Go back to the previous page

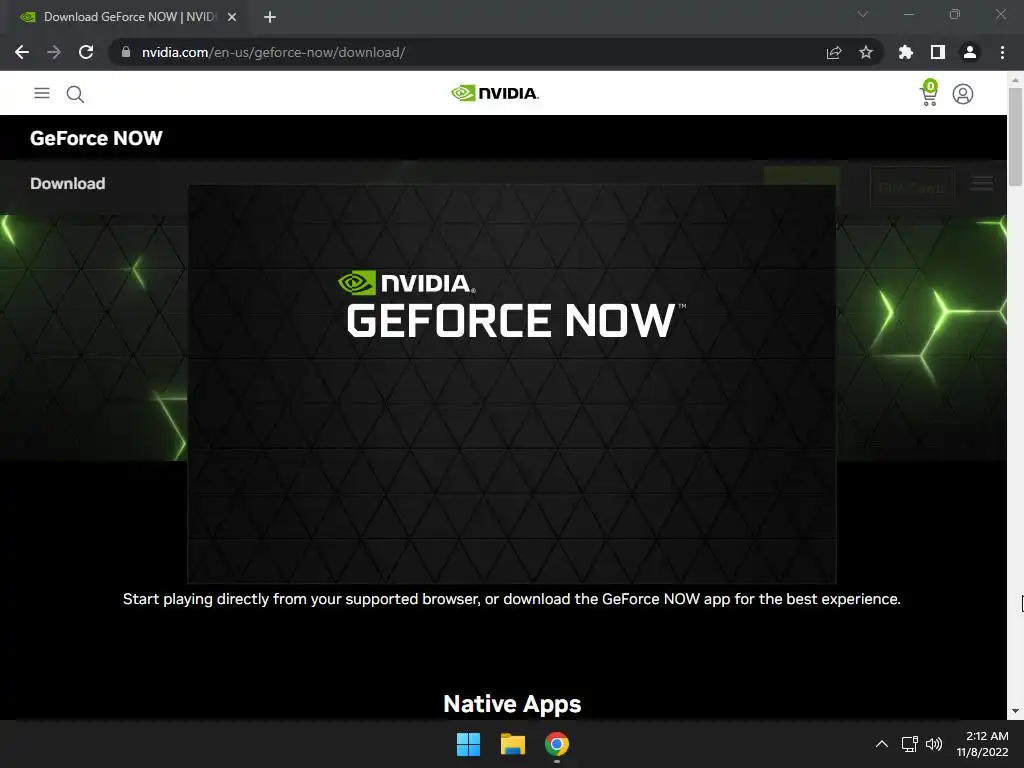point(22,52)
